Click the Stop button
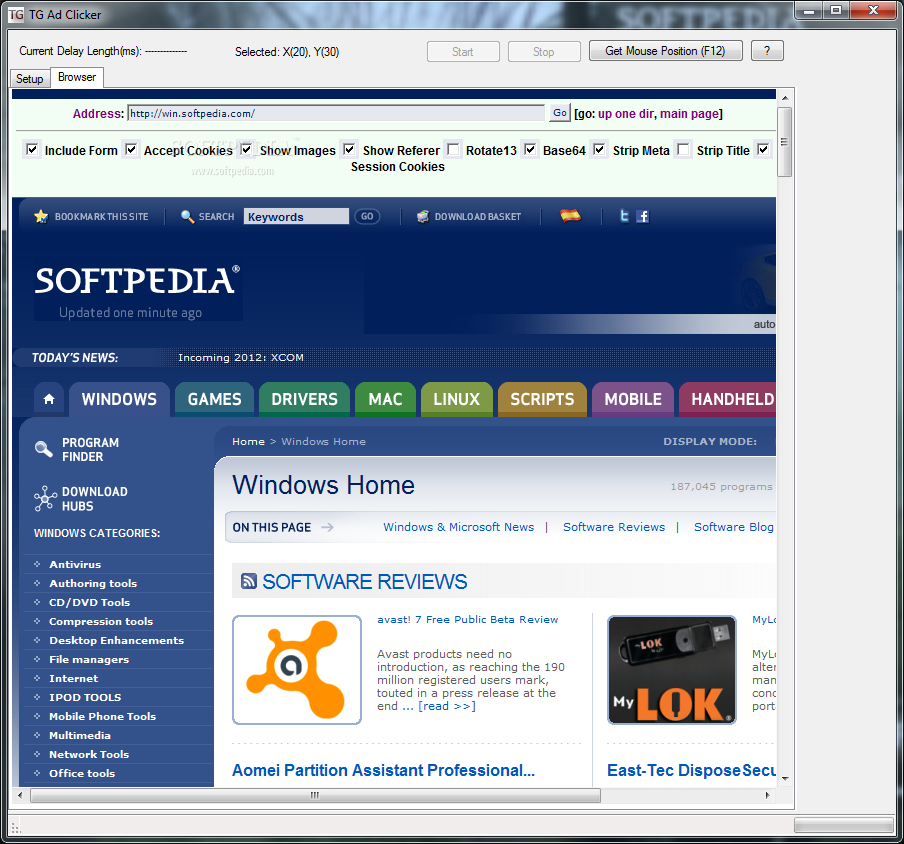 pyautogui.click(x=544, y=51)
